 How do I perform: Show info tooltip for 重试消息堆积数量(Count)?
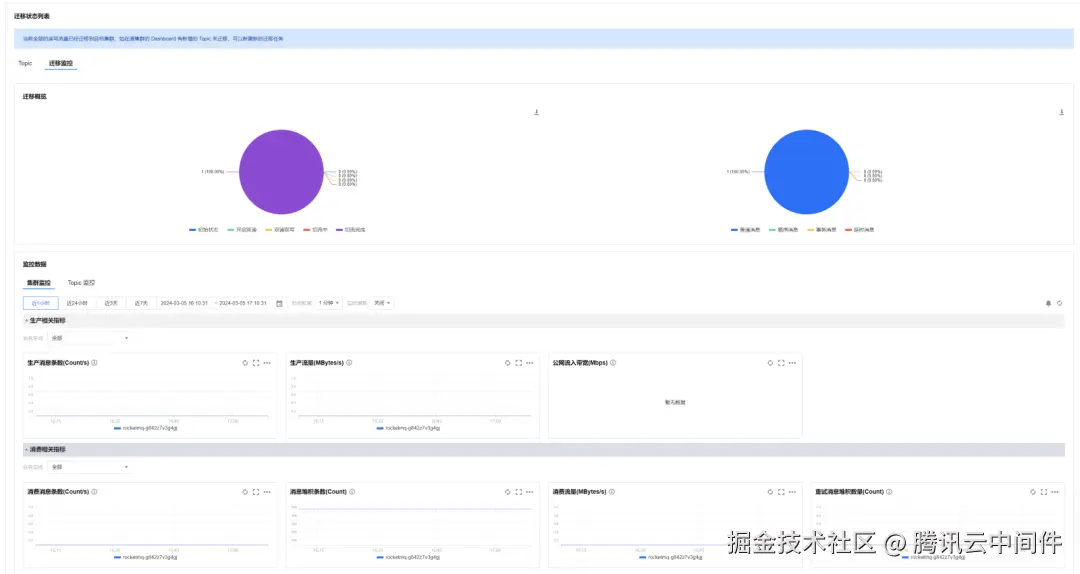(889, 492)
